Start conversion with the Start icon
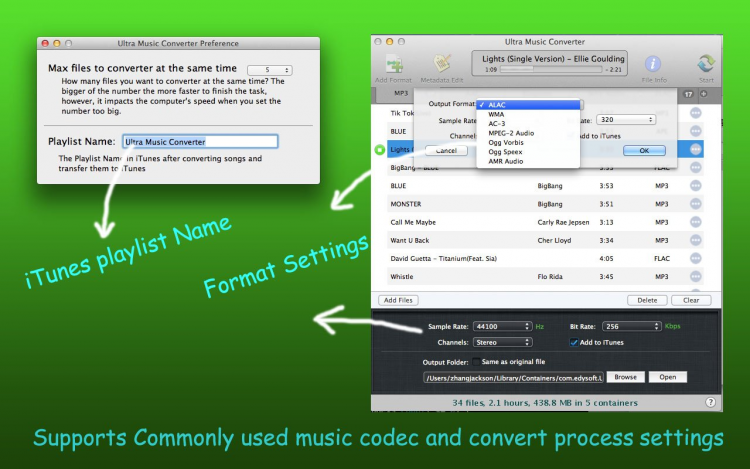This screenshot has width=750, height=469. coord(706,64)
